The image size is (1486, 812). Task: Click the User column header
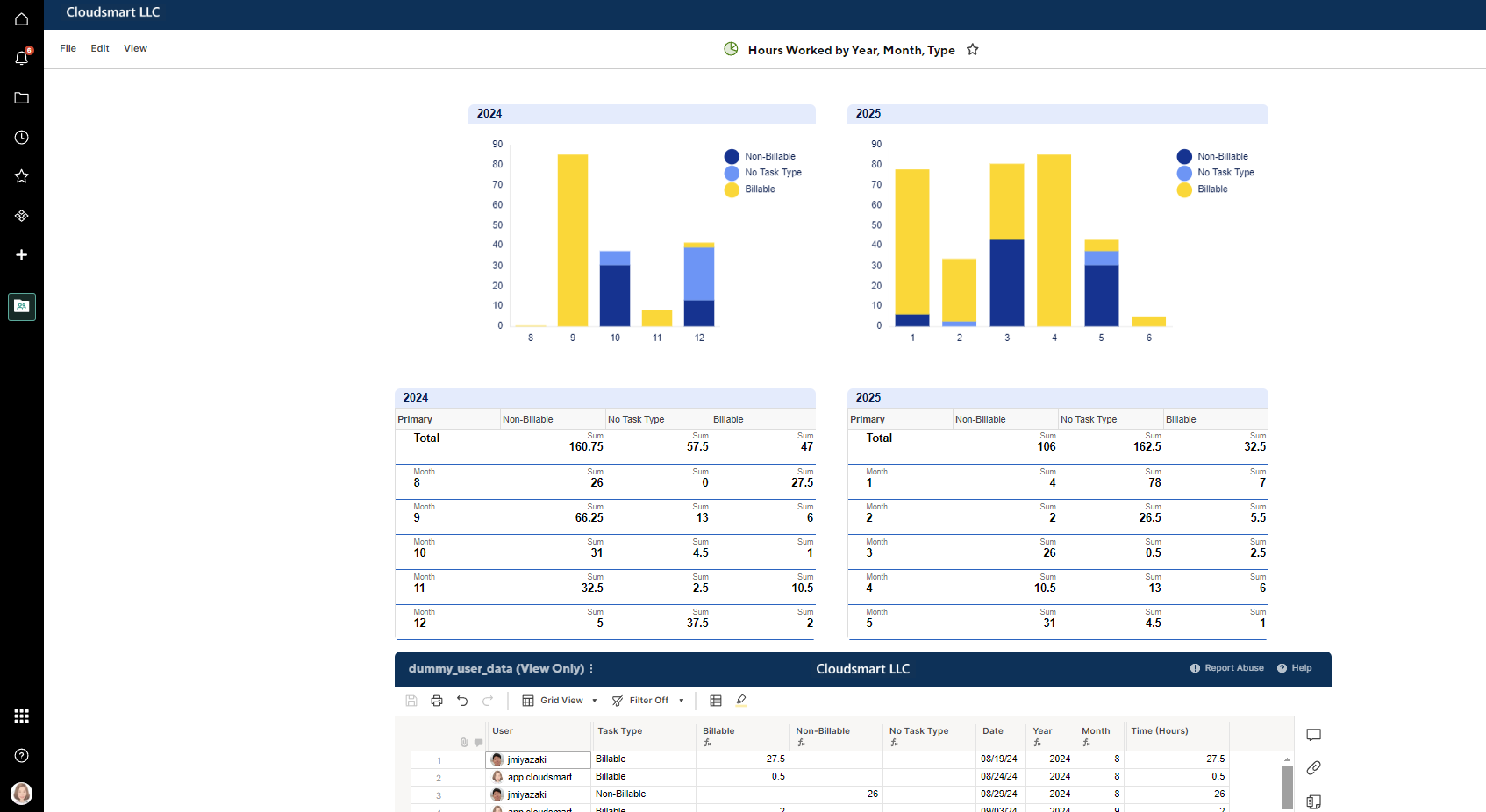click(x=539, y=736)
